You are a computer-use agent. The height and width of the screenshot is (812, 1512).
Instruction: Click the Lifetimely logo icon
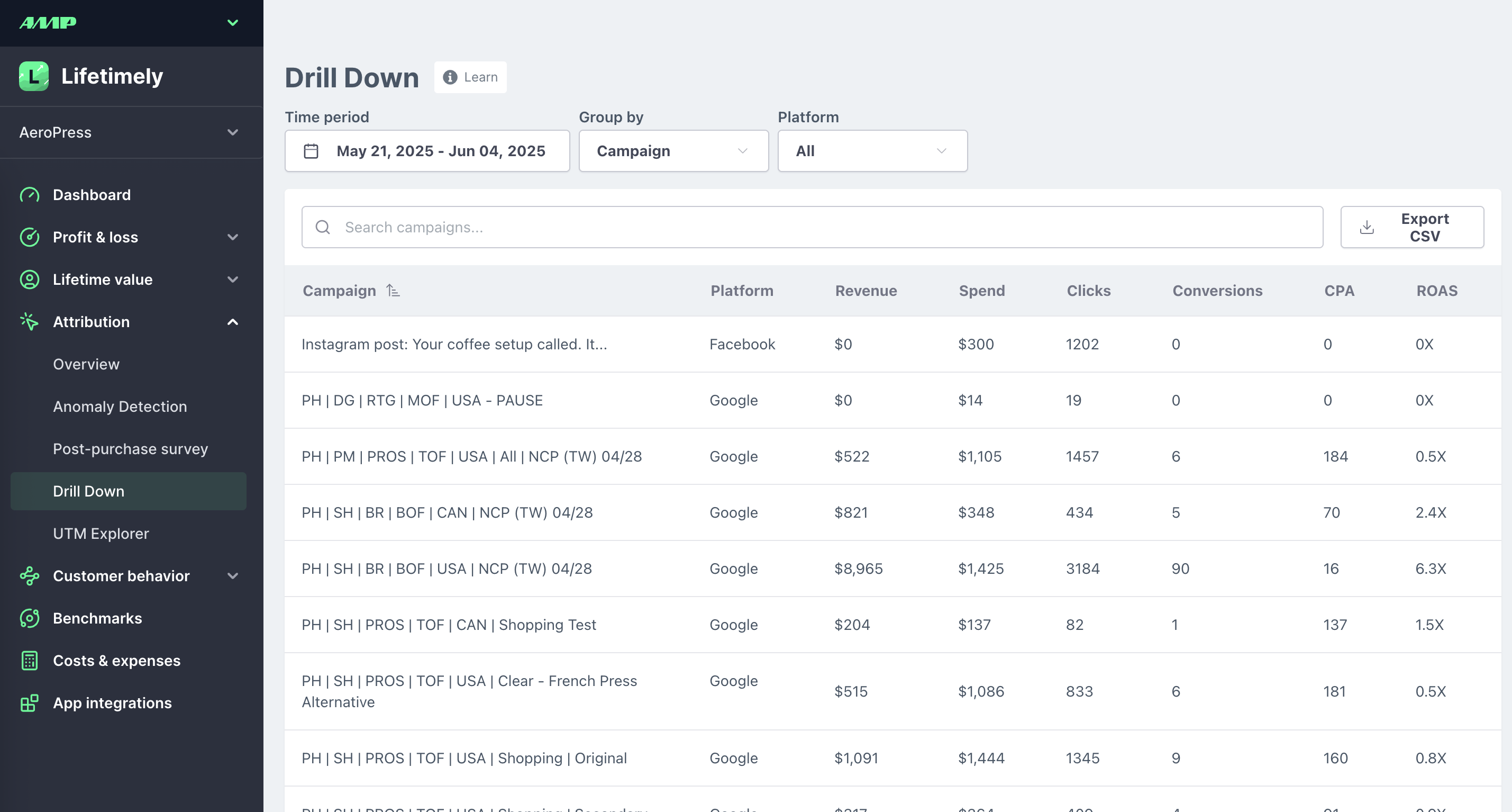click(33, 76)
